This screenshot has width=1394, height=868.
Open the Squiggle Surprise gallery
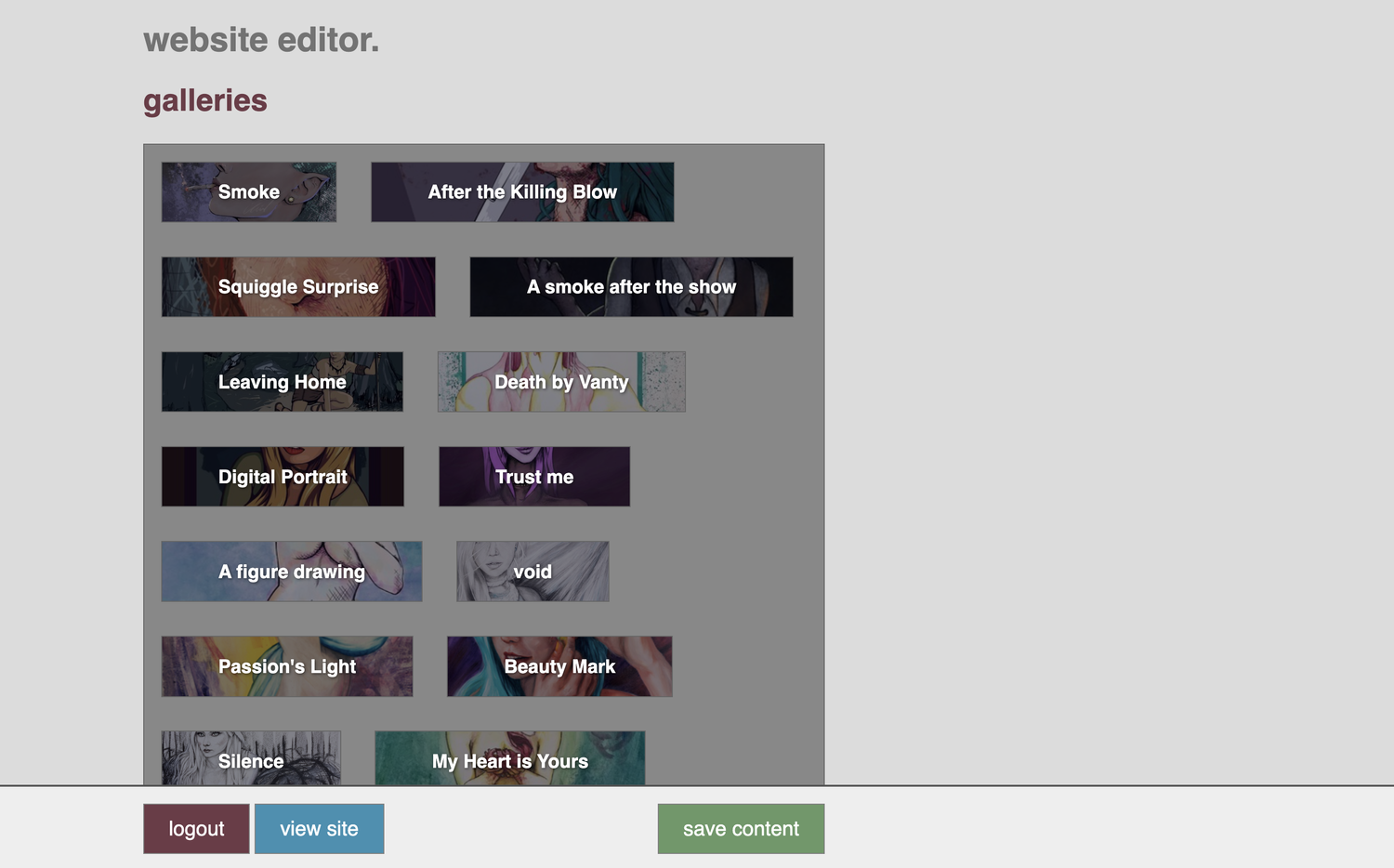[x=298, y=286]
